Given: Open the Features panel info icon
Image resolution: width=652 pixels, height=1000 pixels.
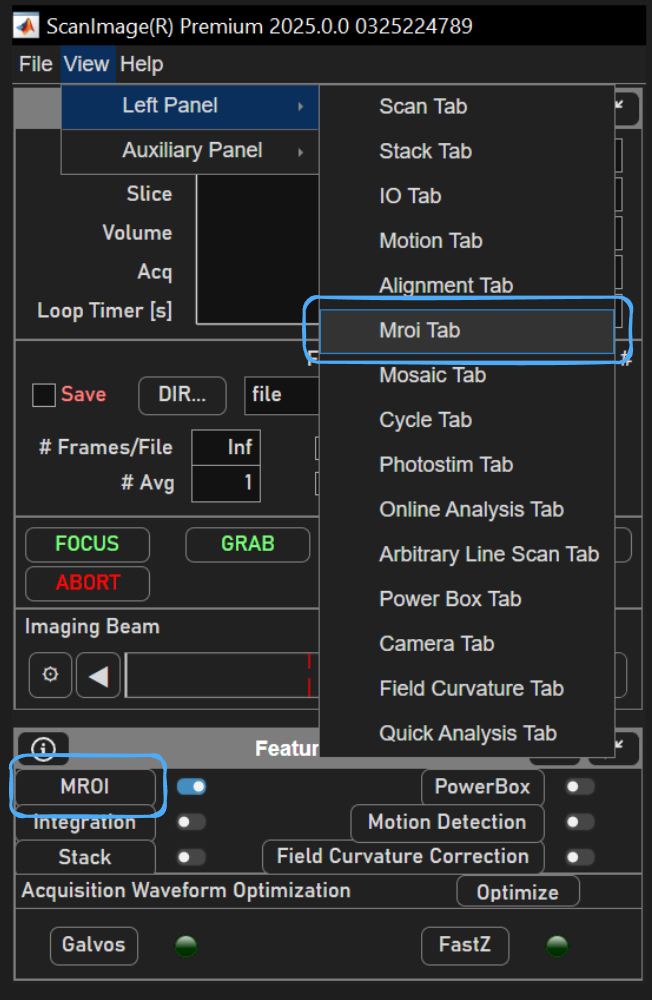Looking at the screenshot, I should click(x=42, y=748).
